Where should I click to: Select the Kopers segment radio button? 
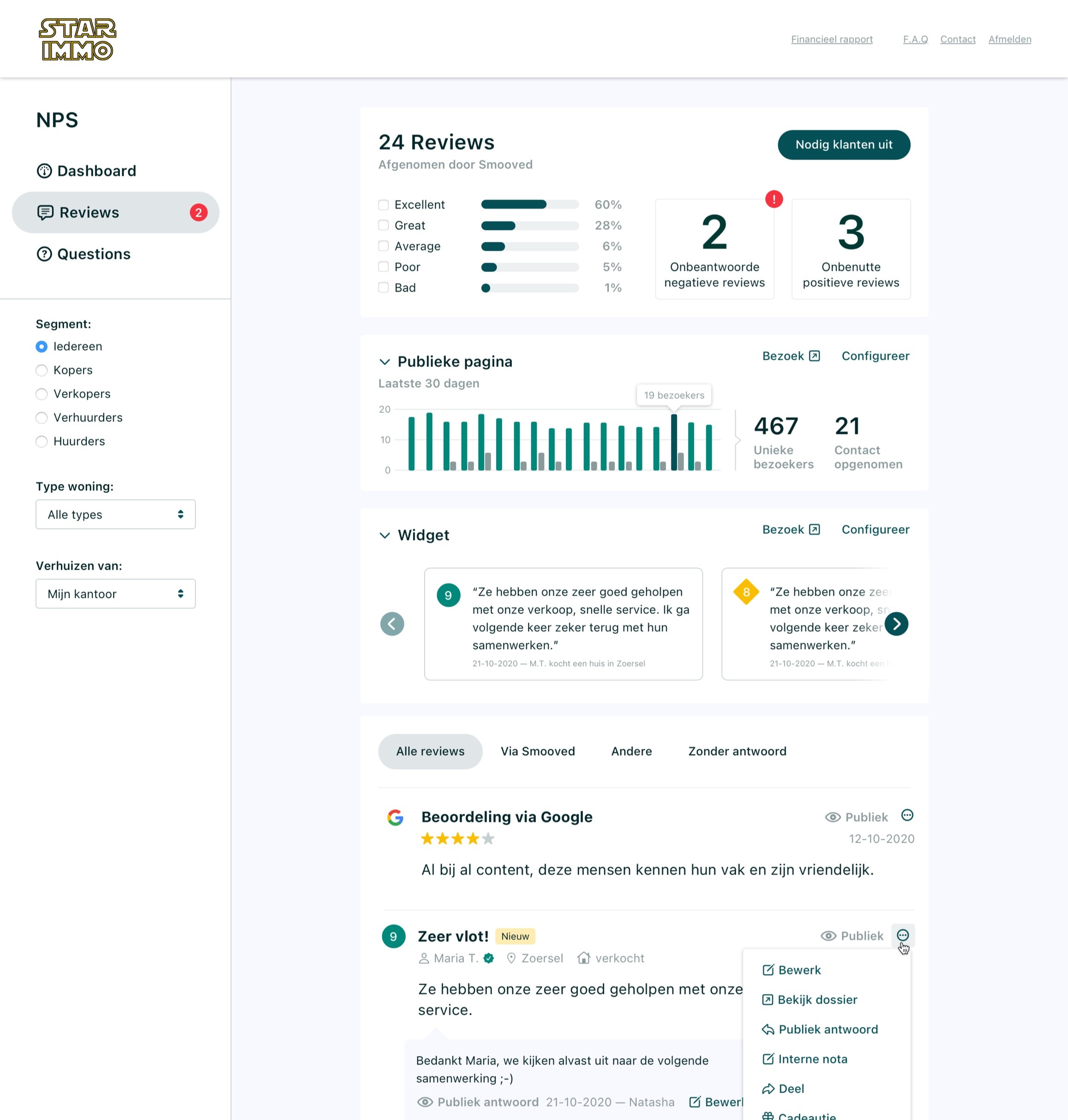pos(42,371)
